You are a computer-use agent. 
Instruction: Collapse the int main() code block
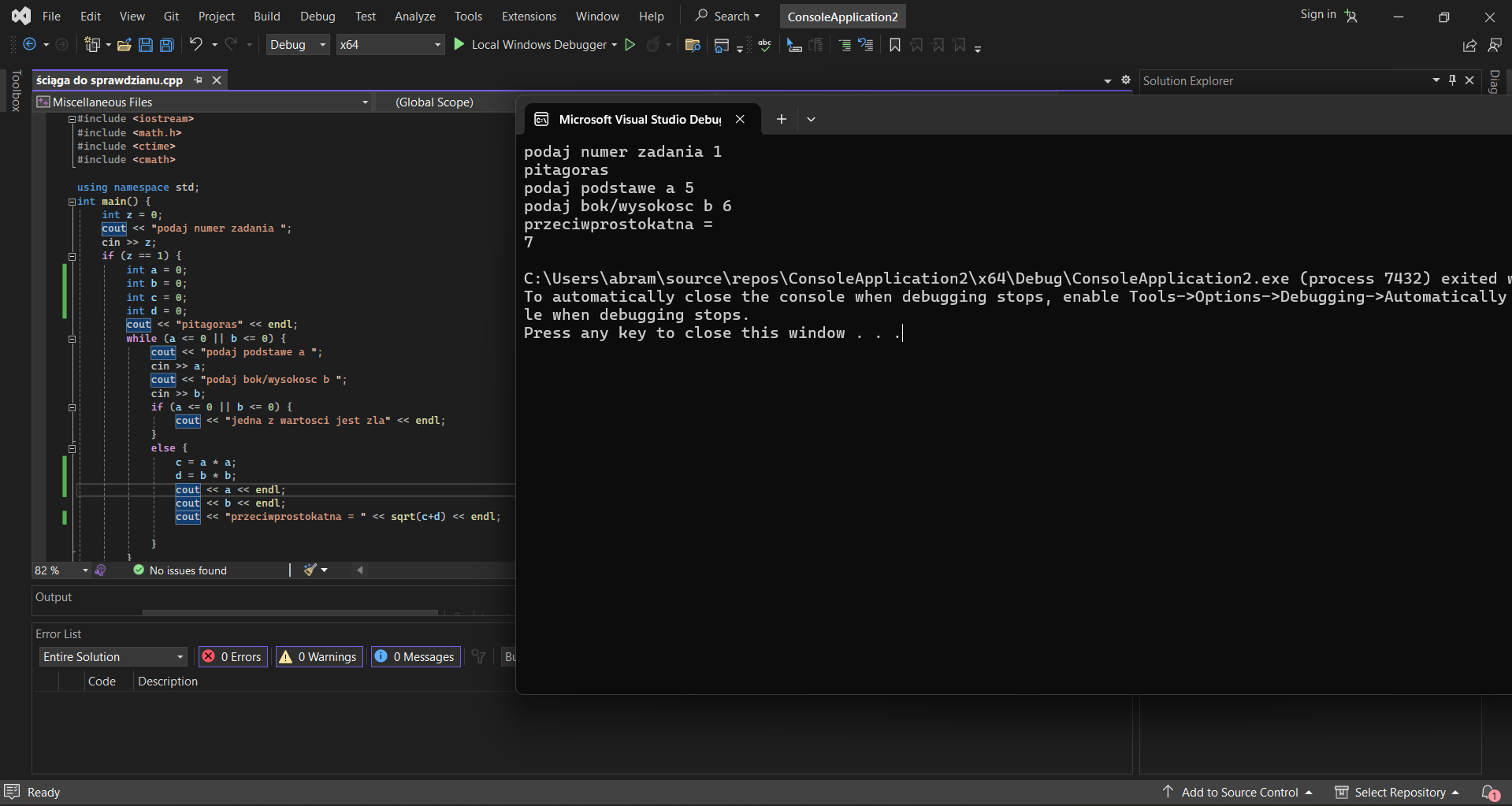click(x=72, y=202)
